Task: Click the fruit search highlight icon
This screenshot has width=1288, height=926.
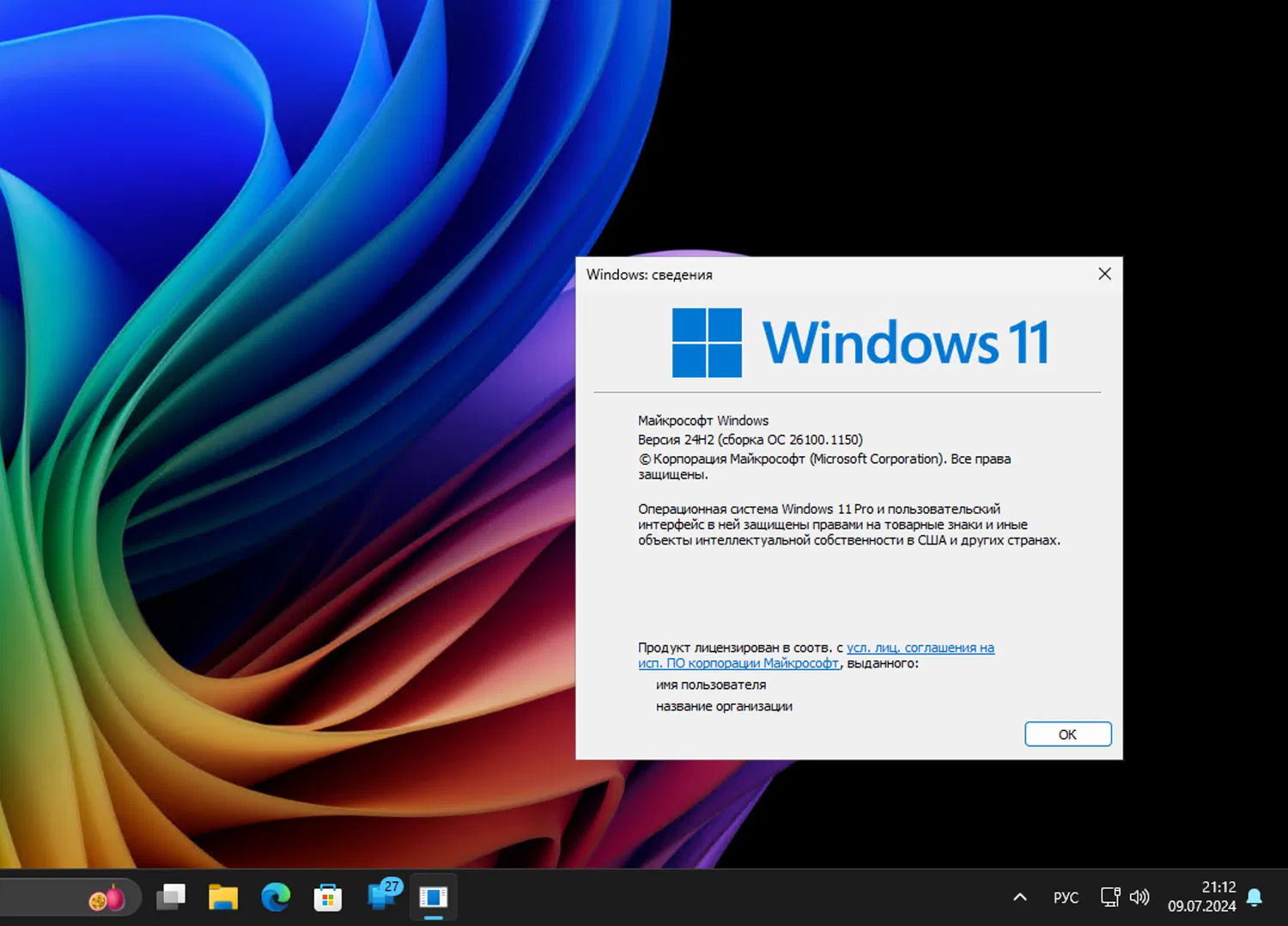Action: coord(107,899)
